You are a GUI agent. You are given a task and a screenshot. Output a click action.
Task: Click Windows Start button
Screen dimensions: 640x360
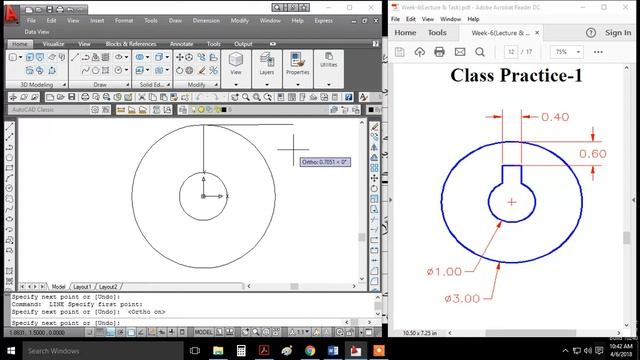point(11,351)
